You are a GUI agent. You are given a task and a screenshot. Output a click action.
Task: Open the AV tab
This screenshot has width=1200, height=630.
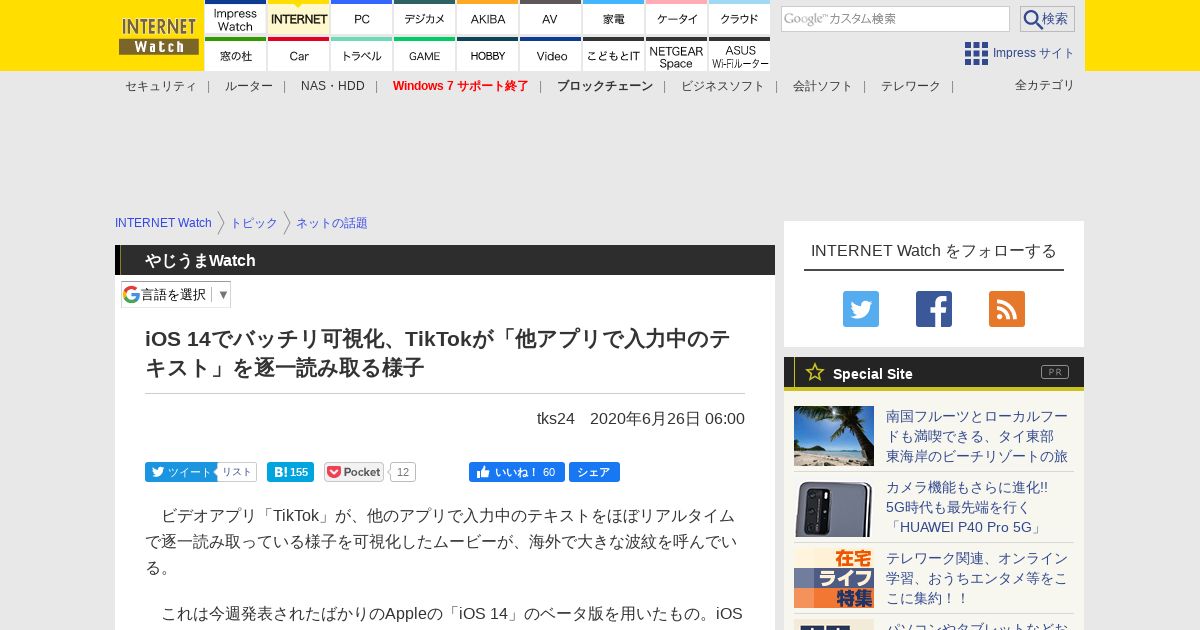pos(551,19)
